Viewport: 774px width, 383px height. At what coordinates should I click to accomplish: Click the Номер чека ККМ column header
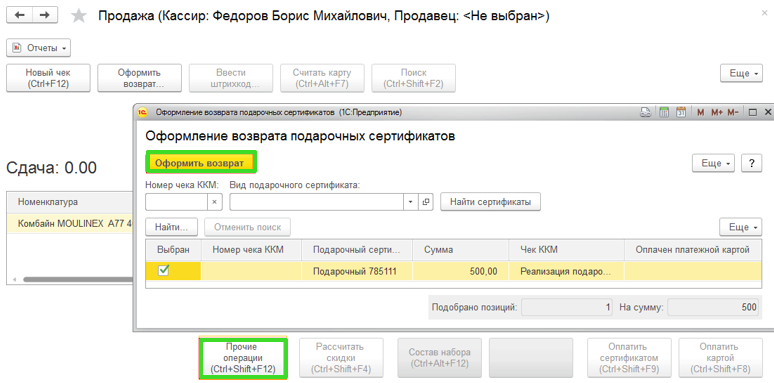(x=251, y=250)
